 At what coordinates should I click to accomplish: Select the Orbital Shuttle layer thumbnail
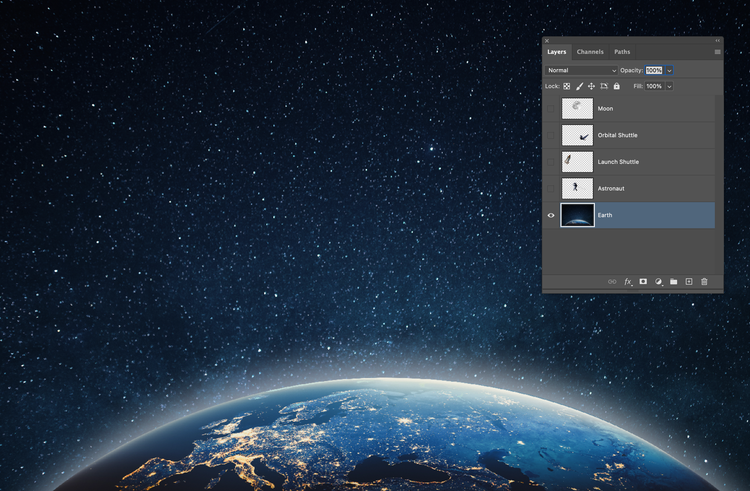point(577,135)
